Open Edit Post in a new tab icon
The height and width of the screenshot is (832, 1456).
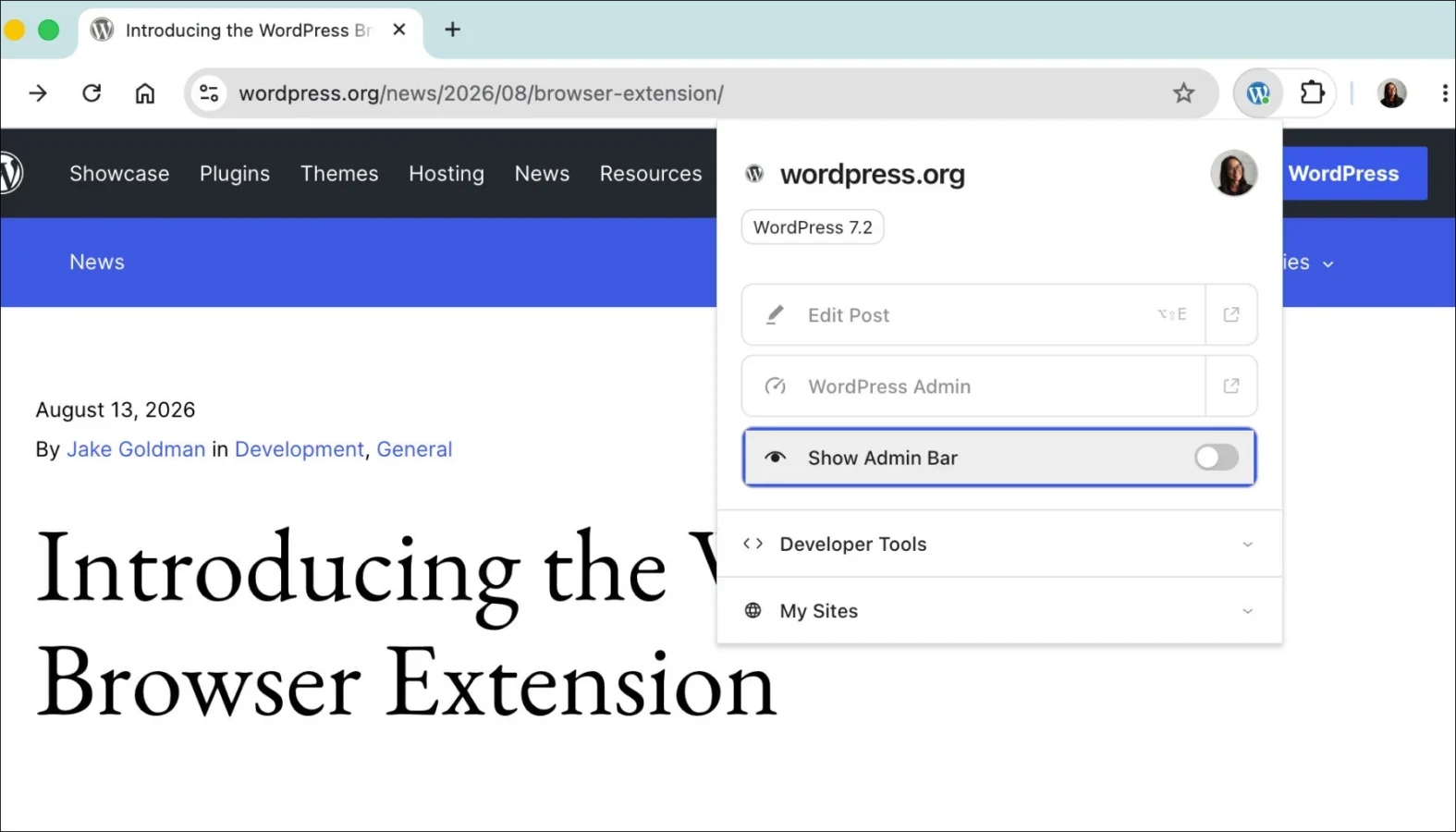[x=1231, y=314]
